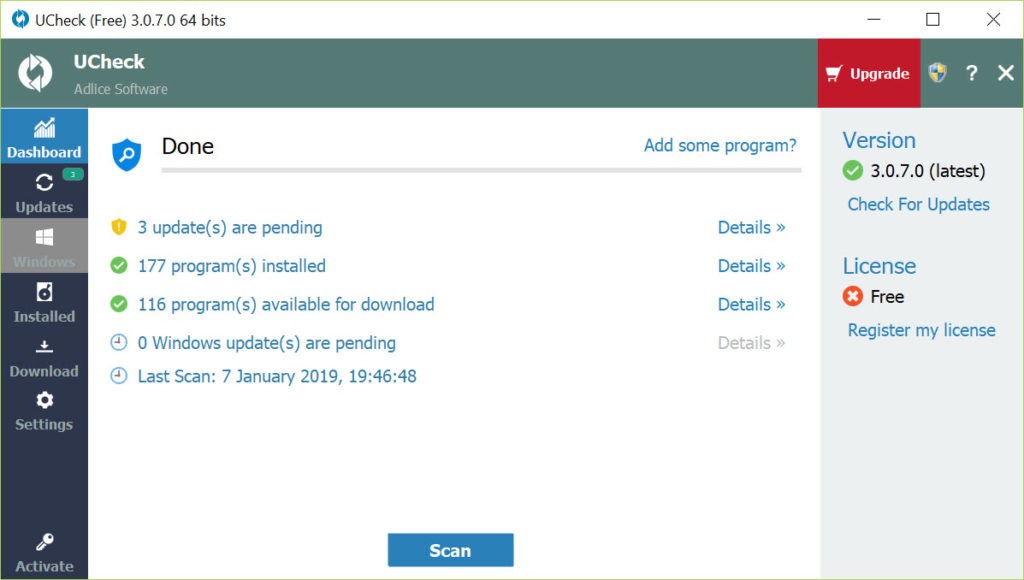Click green check next to version 3.0.7.0
The image size is (1024, 580).
pyautogui.click(x=852, y=170)
